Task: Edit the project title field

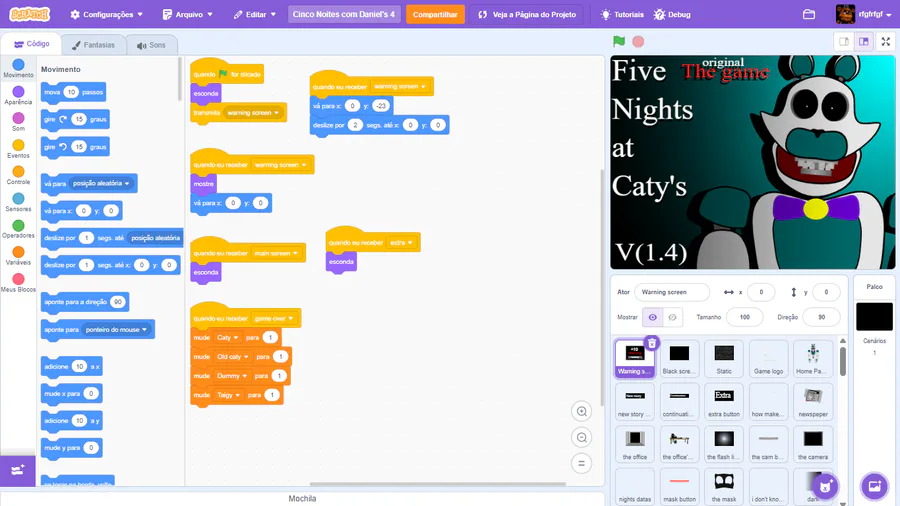Action: [x=344, y=14]
